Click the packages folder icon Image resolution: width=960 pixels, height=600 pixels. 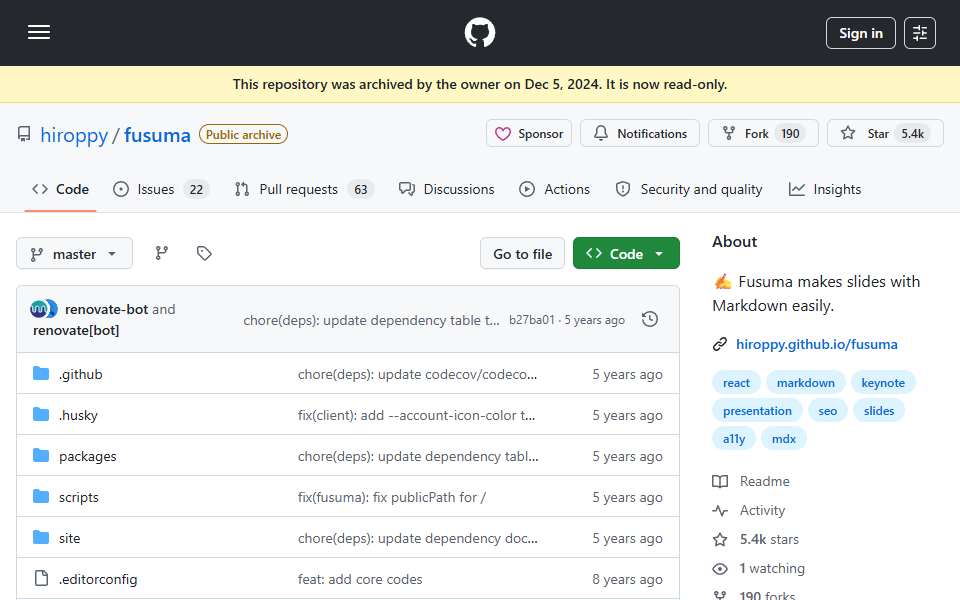point(41,456)
